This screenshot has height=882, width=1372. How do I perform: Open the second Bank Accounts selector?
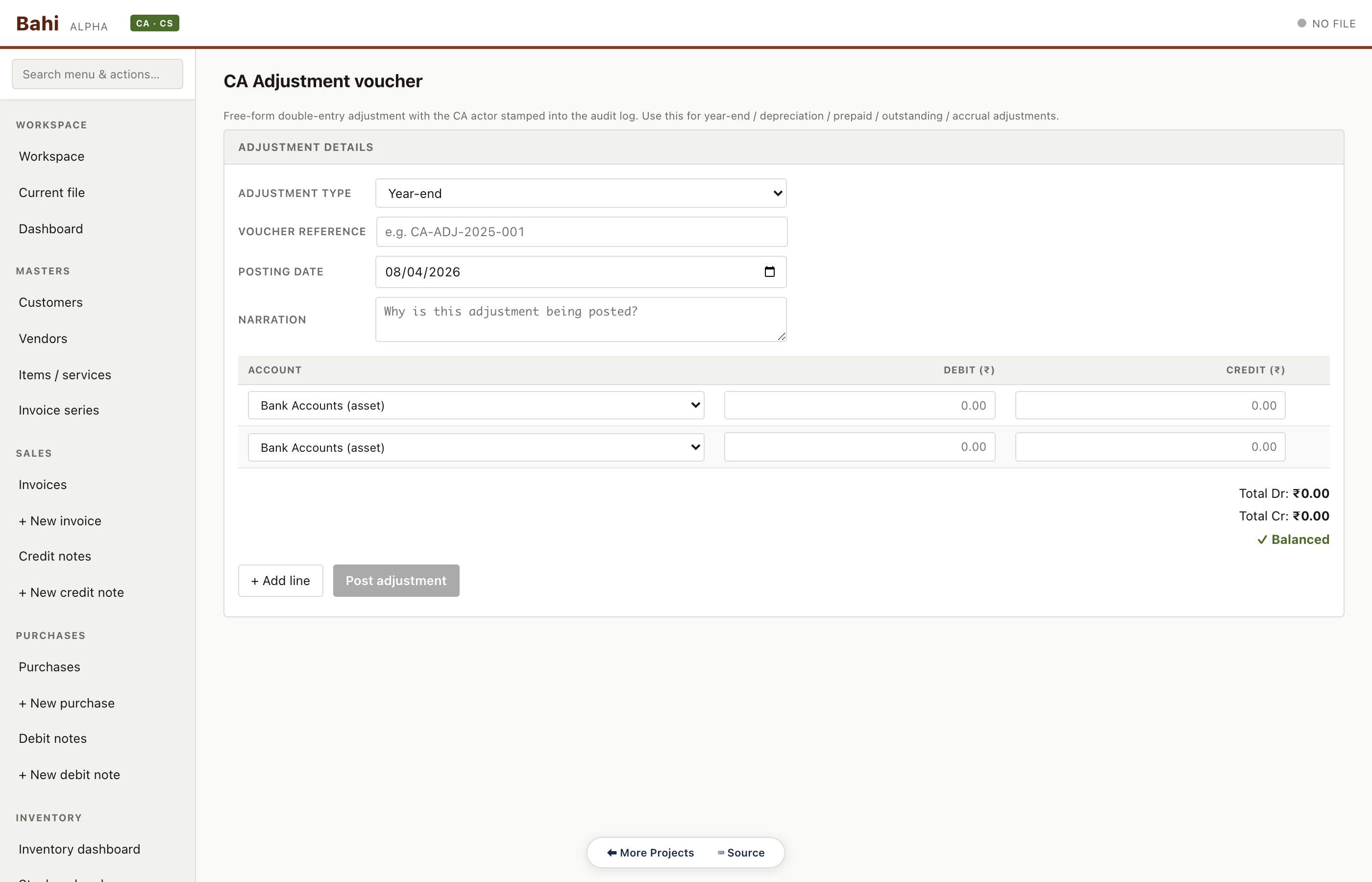pyautogui.click(x=476, y=447)
